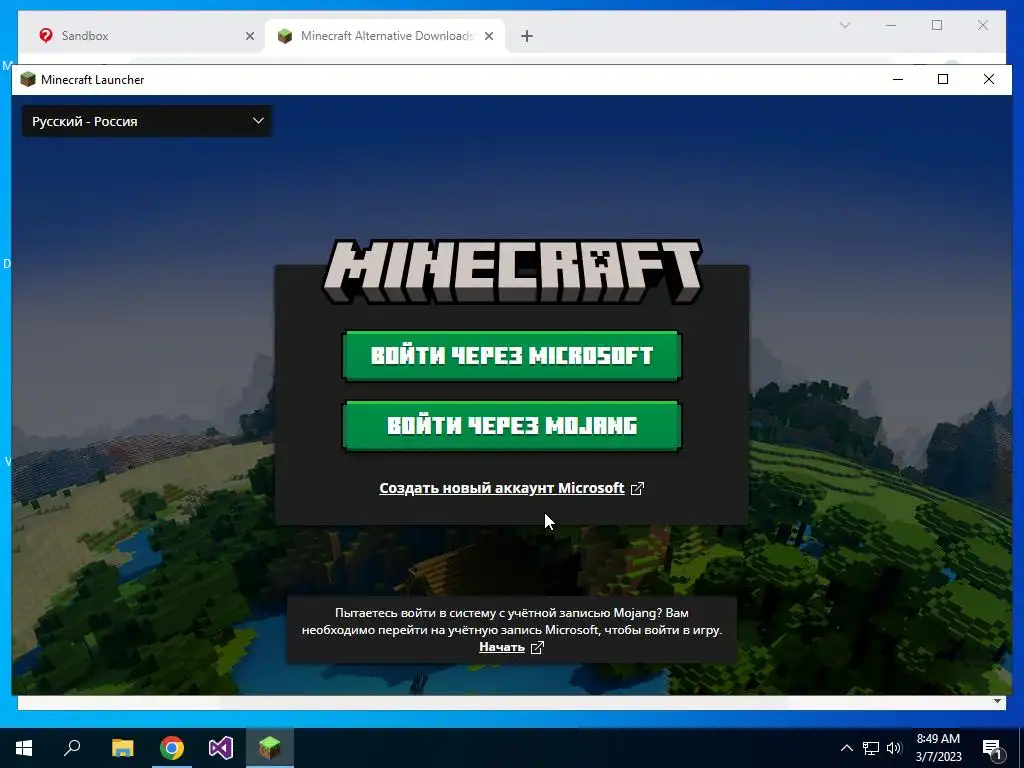The width and height of the screenshot is (1024, 768).
Task: Switch to Minecraft Alternative Downloads tab
Action: (x=385, y=36)
